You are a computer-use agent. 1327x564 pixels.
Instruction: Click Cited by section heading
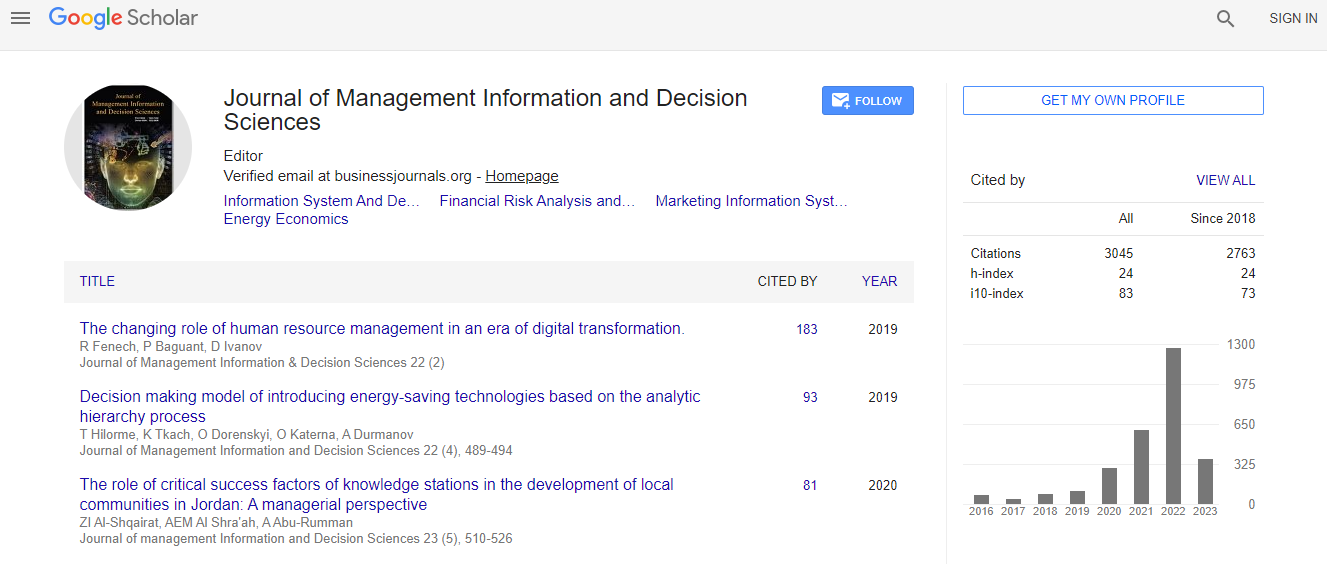[998, 180]
